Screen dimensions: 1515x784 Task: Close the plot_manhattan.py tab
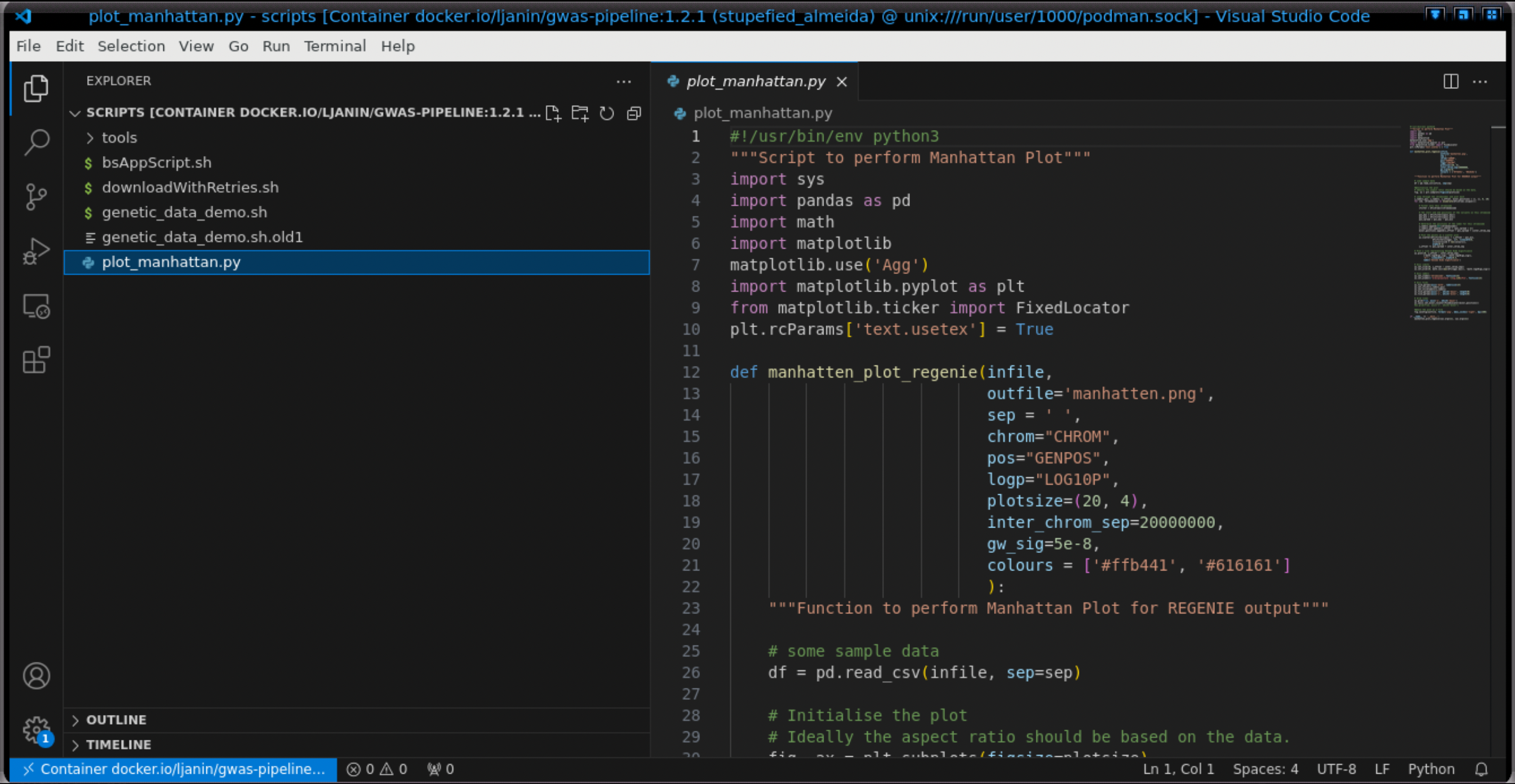click(x=842, y=82)
